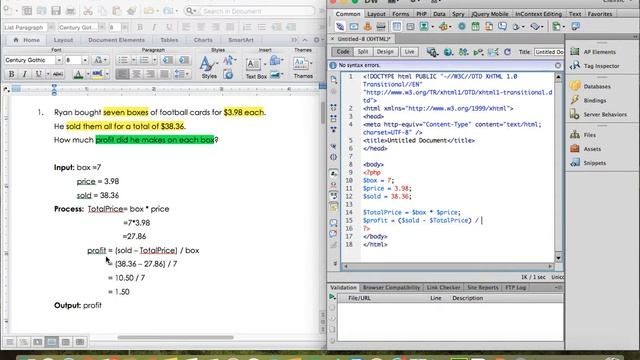The image size is (640, 360).
Task: Align text left in Word ribbon
Action: 122,74
